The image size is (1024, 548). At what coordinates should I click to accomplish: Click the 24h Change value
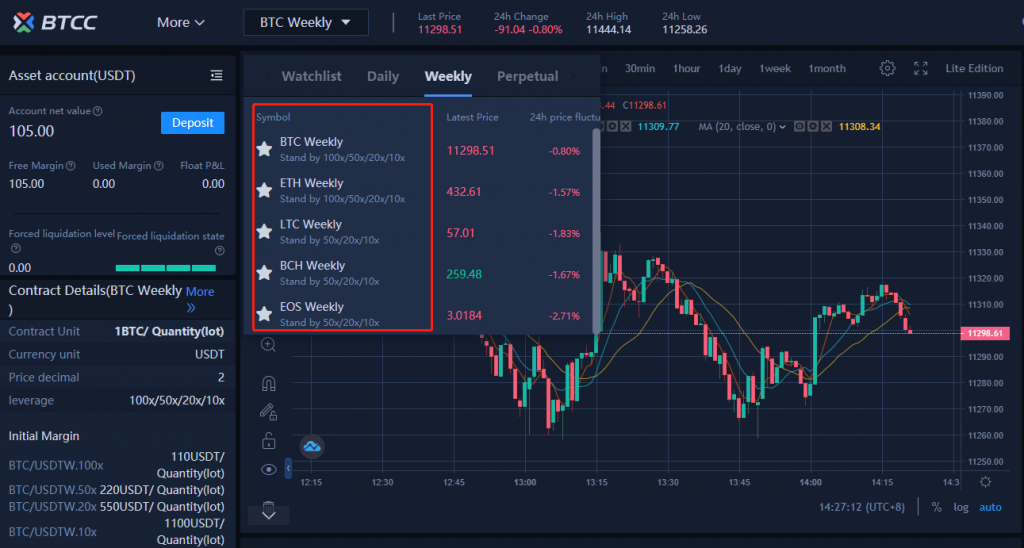(x=528, y=29)
